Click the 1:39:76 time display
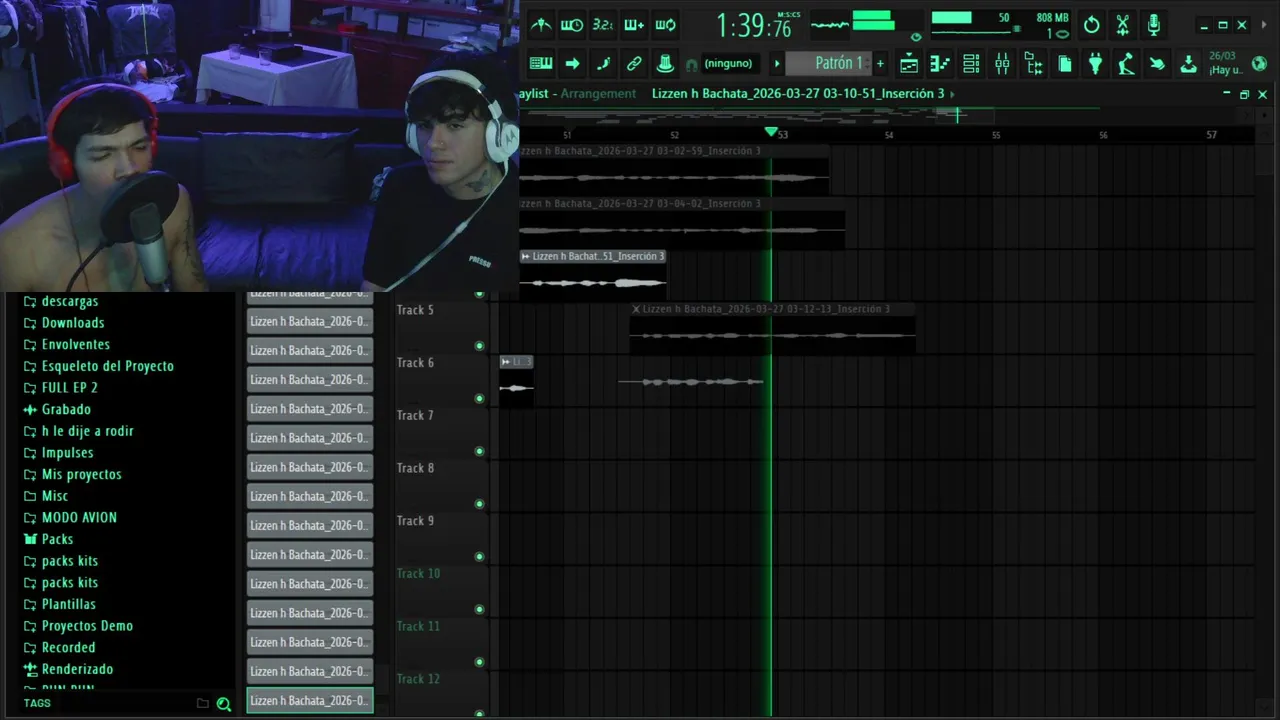Viewport: 1280px width, 720px height. coord(753,25)
